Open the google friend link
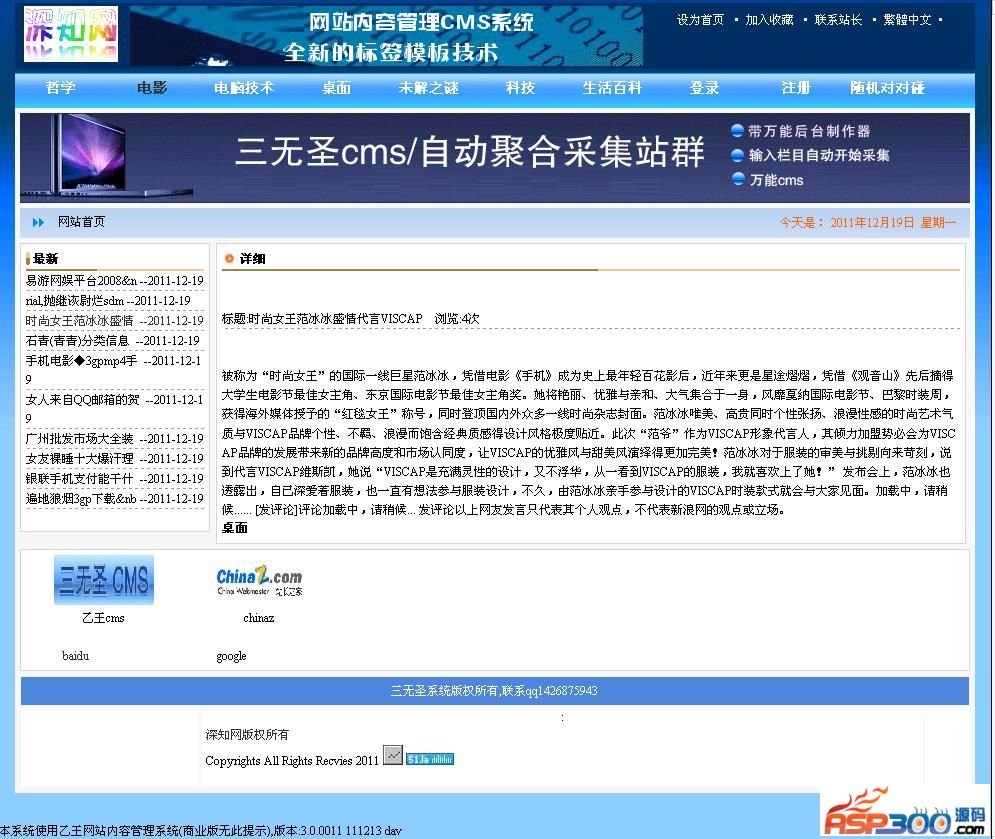 click(231, 656)
